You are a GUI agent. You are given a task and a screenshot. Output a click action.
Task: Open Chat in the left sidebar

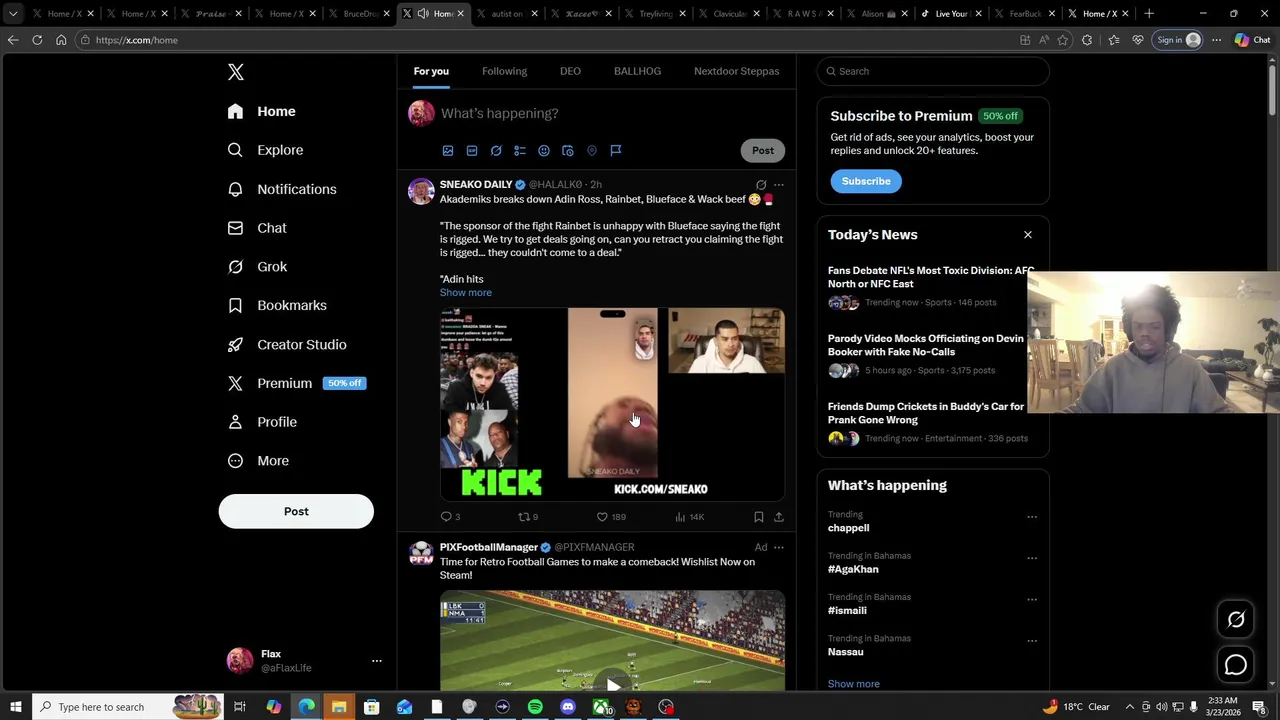[x=257, y=228]
